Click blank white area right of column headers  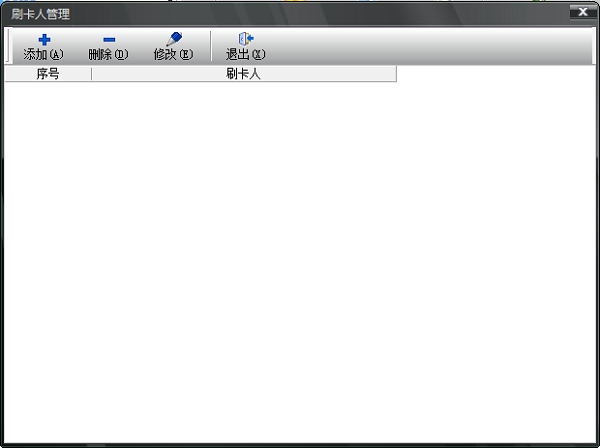point(496,74)
